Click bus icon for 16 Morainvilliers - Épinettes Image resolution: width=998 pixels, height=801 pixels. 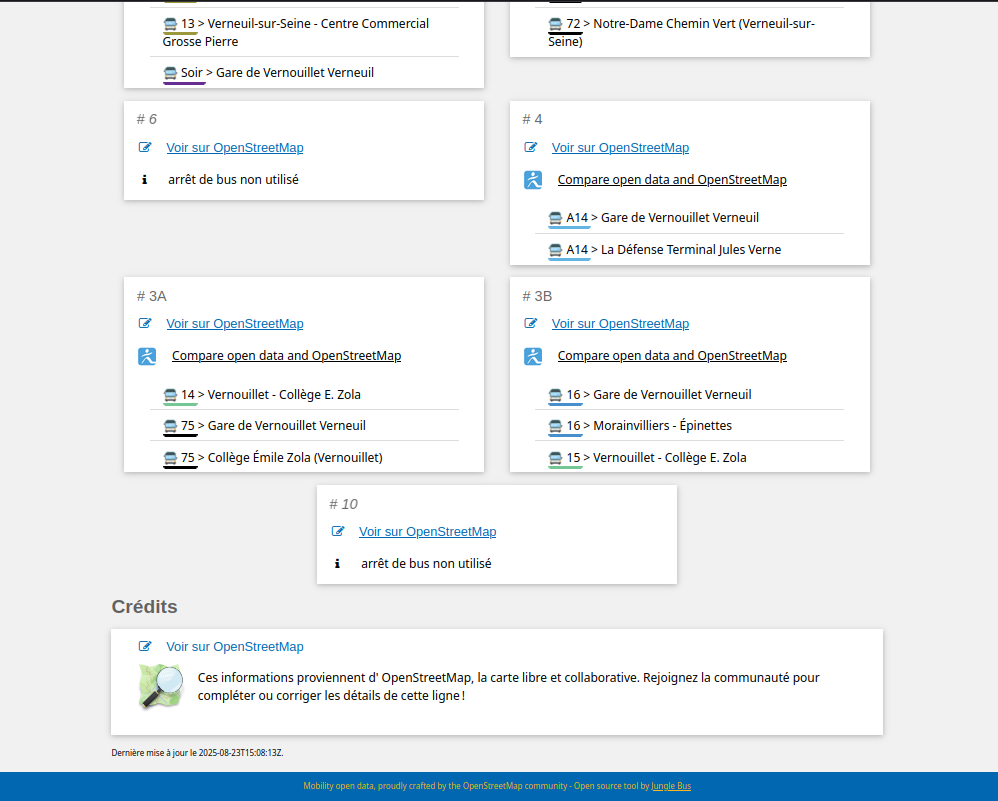pyautogui.click(x=556, y=426)
